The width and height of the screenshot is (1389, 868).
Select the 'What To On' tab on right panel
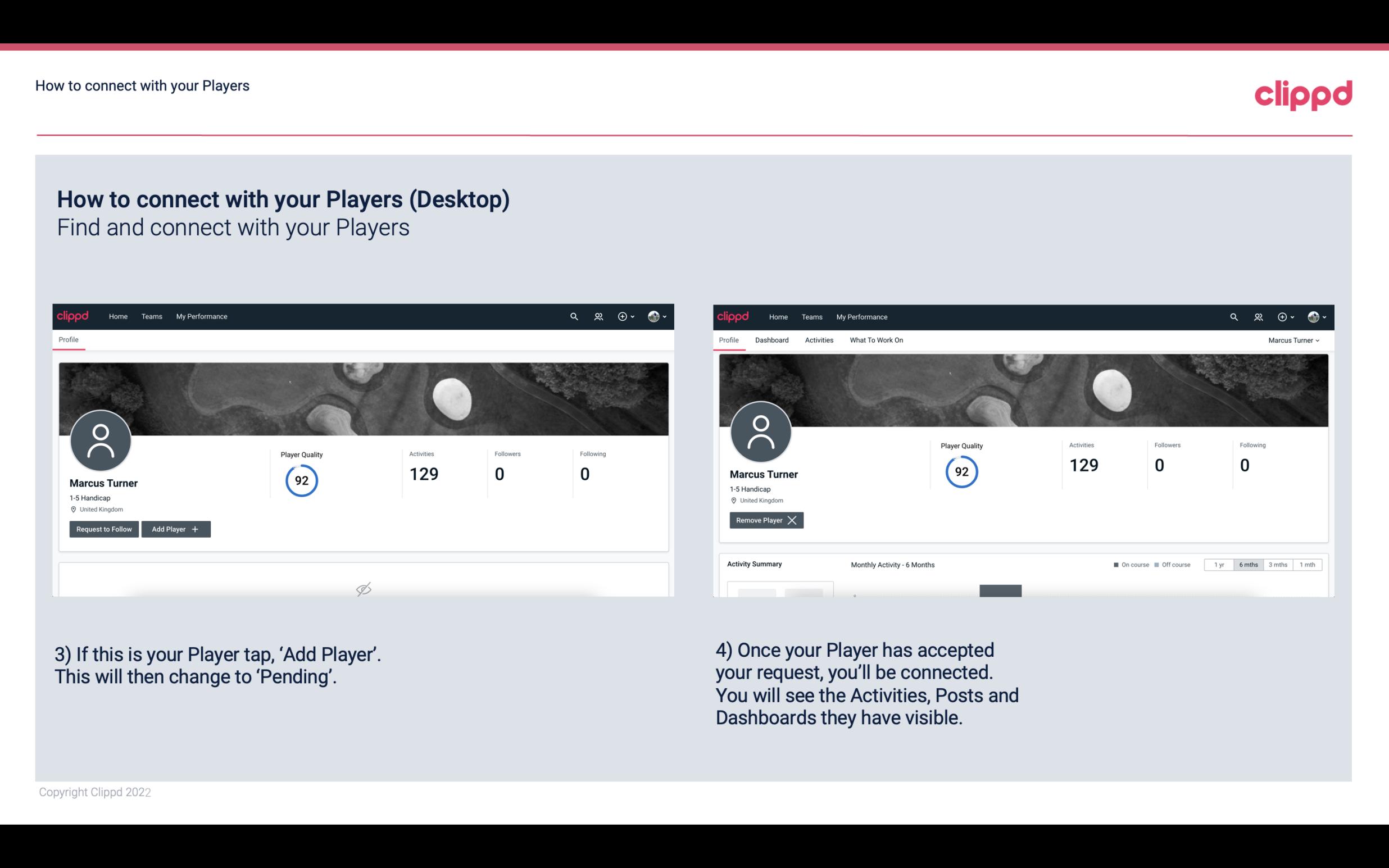pyautogui.click(x=876, y=340)
